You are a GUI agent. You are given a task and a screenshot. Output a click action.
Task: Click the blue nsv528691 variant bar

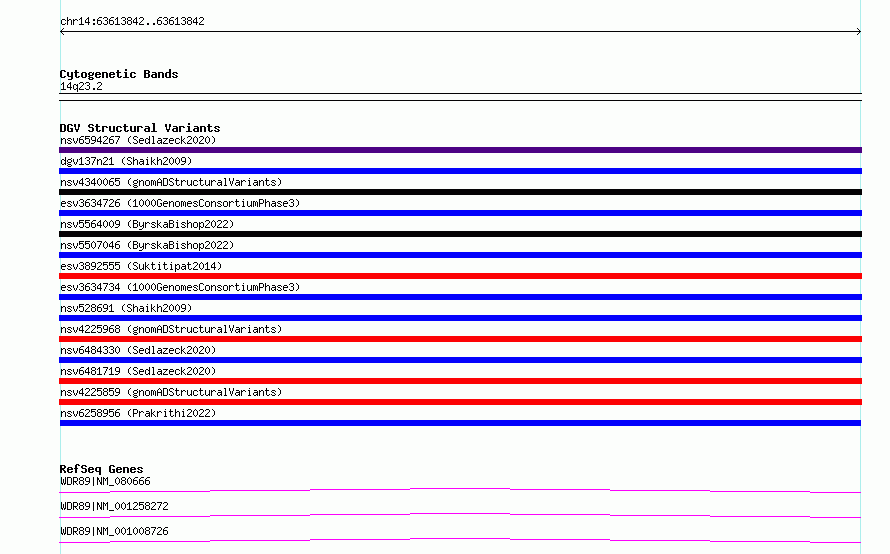pyautogui.click(x=460, y=318)
